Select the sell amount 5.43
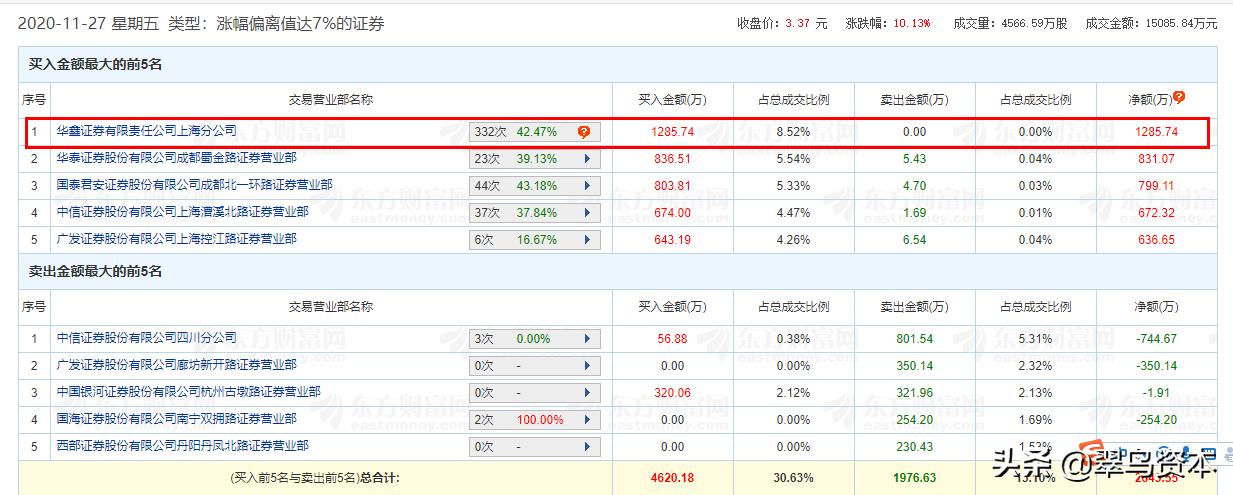Viewport: 1233px width, 495px height. 913,158
